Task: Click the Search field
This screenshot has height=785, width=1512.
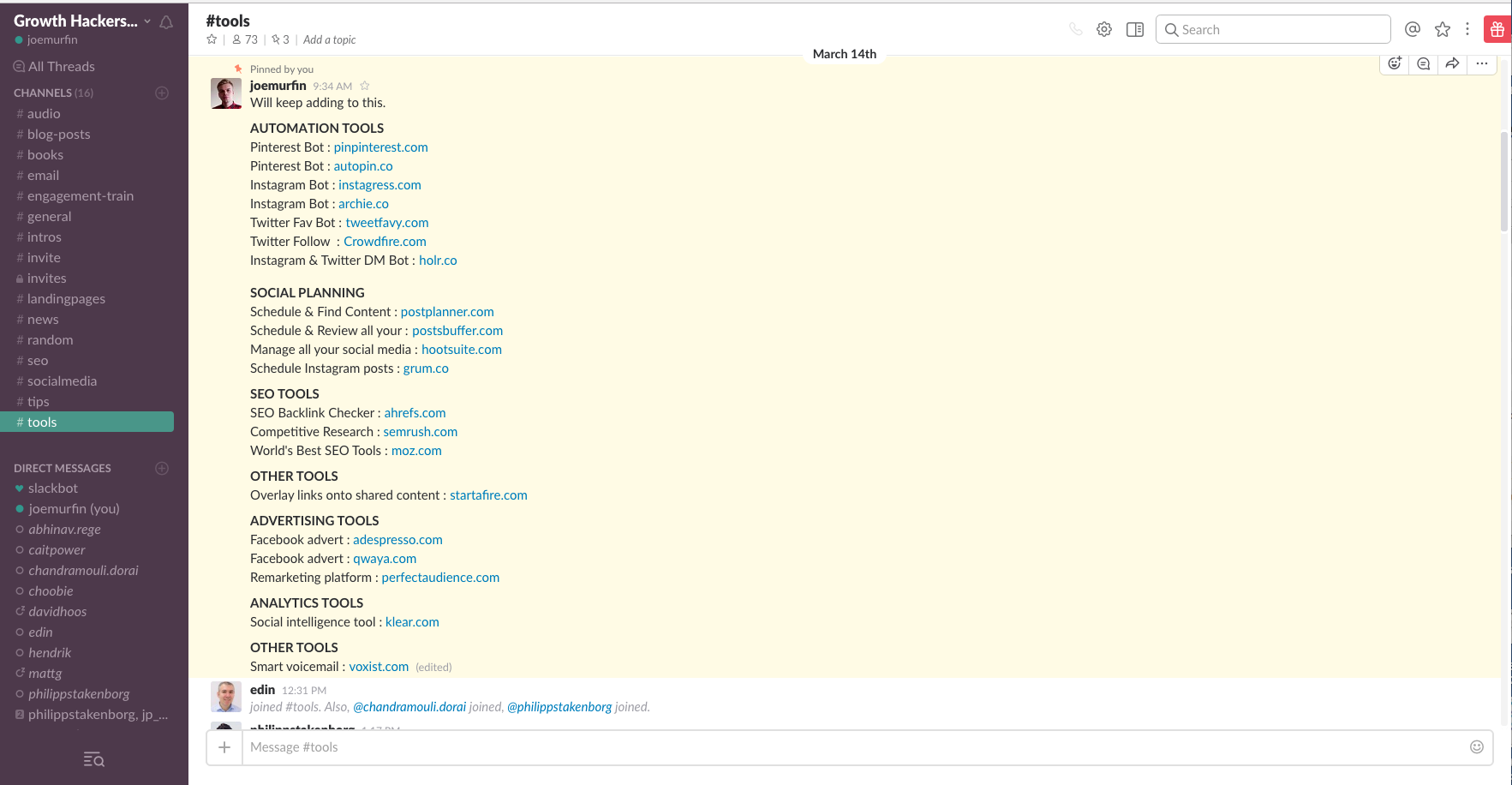Action: 1273,29
